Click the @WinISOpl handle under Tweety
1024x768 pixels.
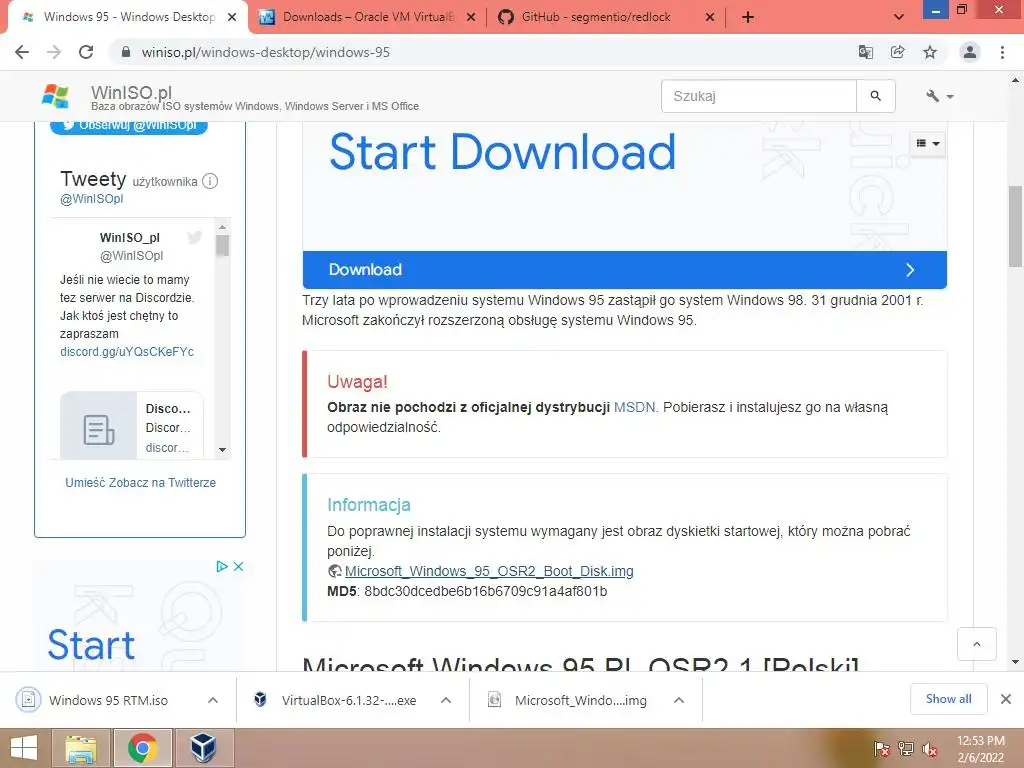coord(91,199)
